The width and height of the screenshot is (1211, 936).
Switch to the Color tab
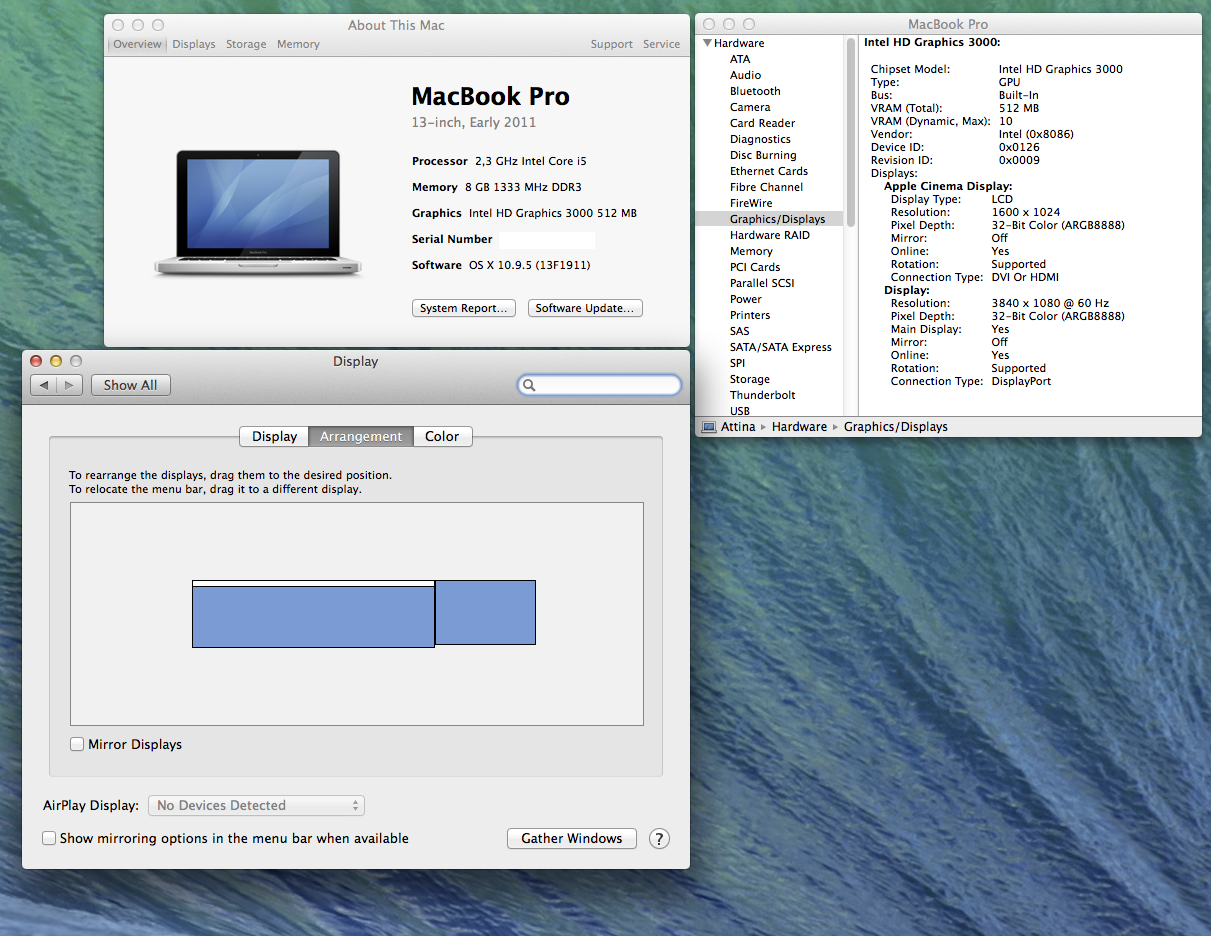point(442,436)
